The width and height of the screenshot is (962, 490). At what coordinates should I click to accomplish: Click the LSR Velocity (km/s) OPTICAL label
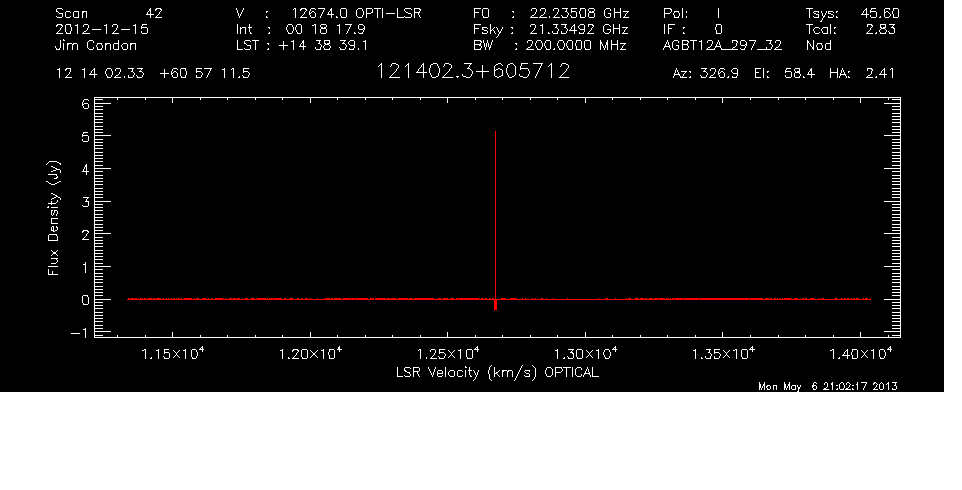click(x=497, y=373)
